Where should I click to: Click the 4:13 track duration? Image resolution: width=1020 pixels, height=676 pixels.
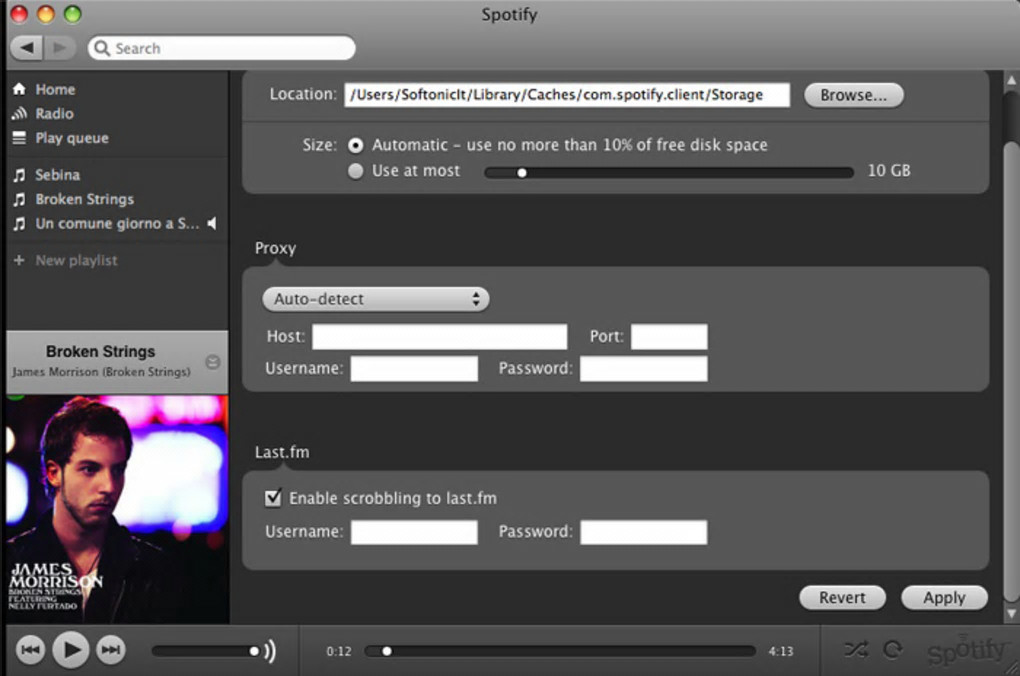click(781, 651)
